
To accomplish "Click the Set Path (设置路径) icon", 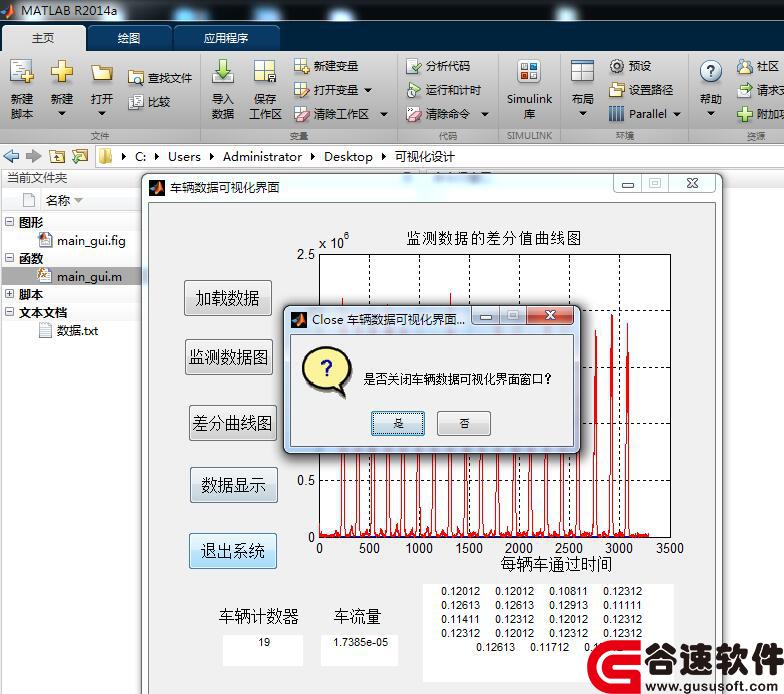I will click(616, 90).
